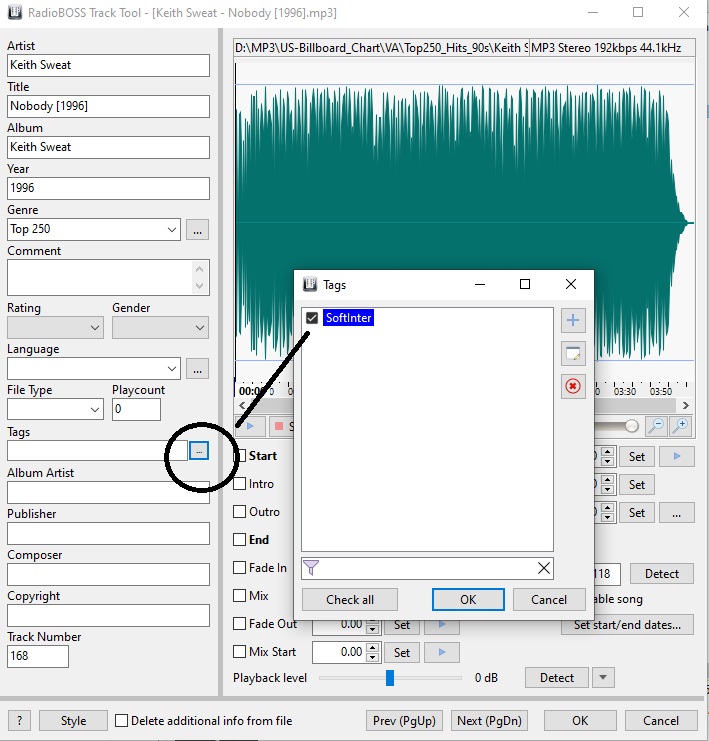Click the Year input field
The image size is (709, 741).
(x=108, y=189)
